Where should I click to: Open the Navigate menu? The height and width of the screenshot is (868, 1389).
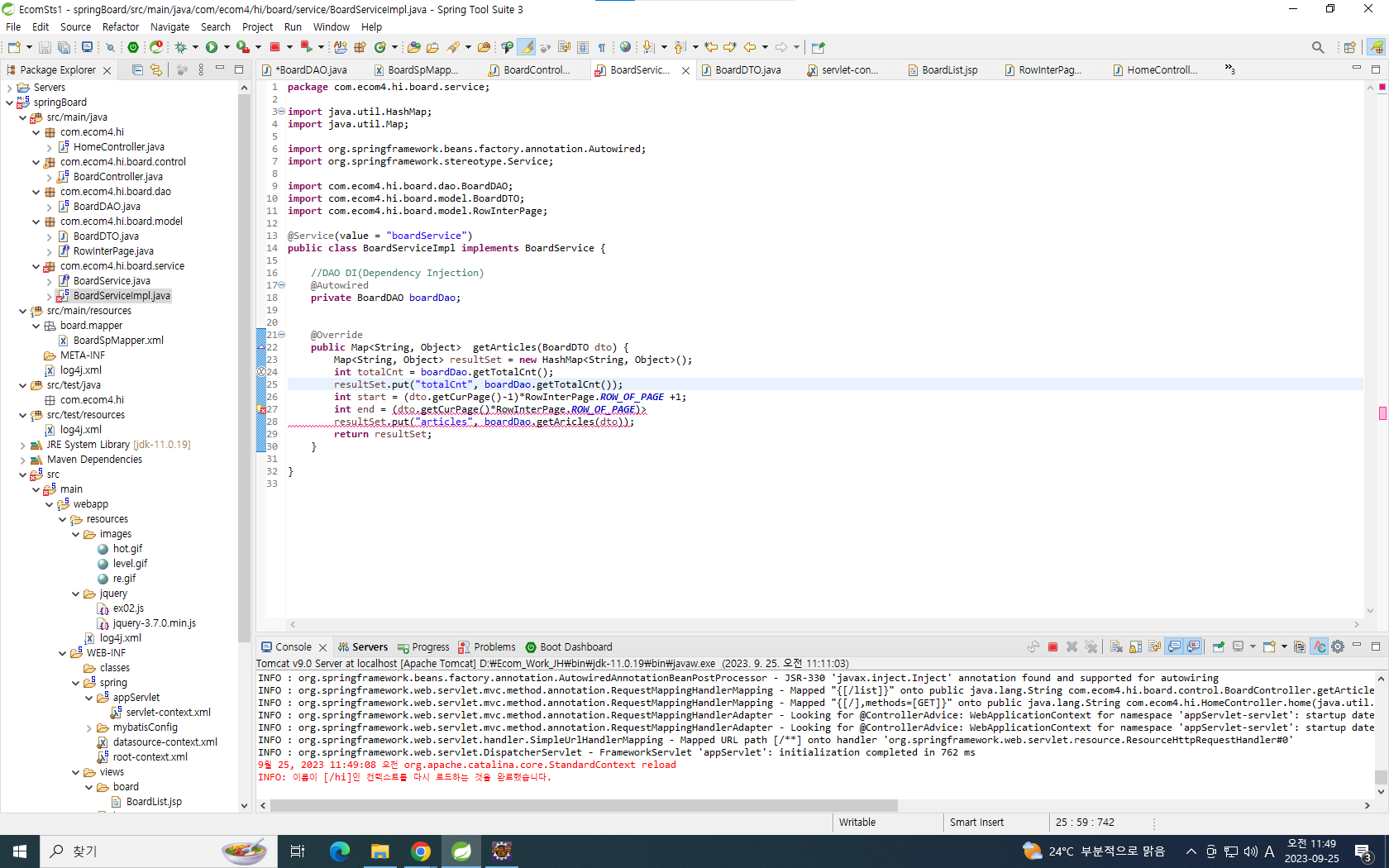point(169,26)
